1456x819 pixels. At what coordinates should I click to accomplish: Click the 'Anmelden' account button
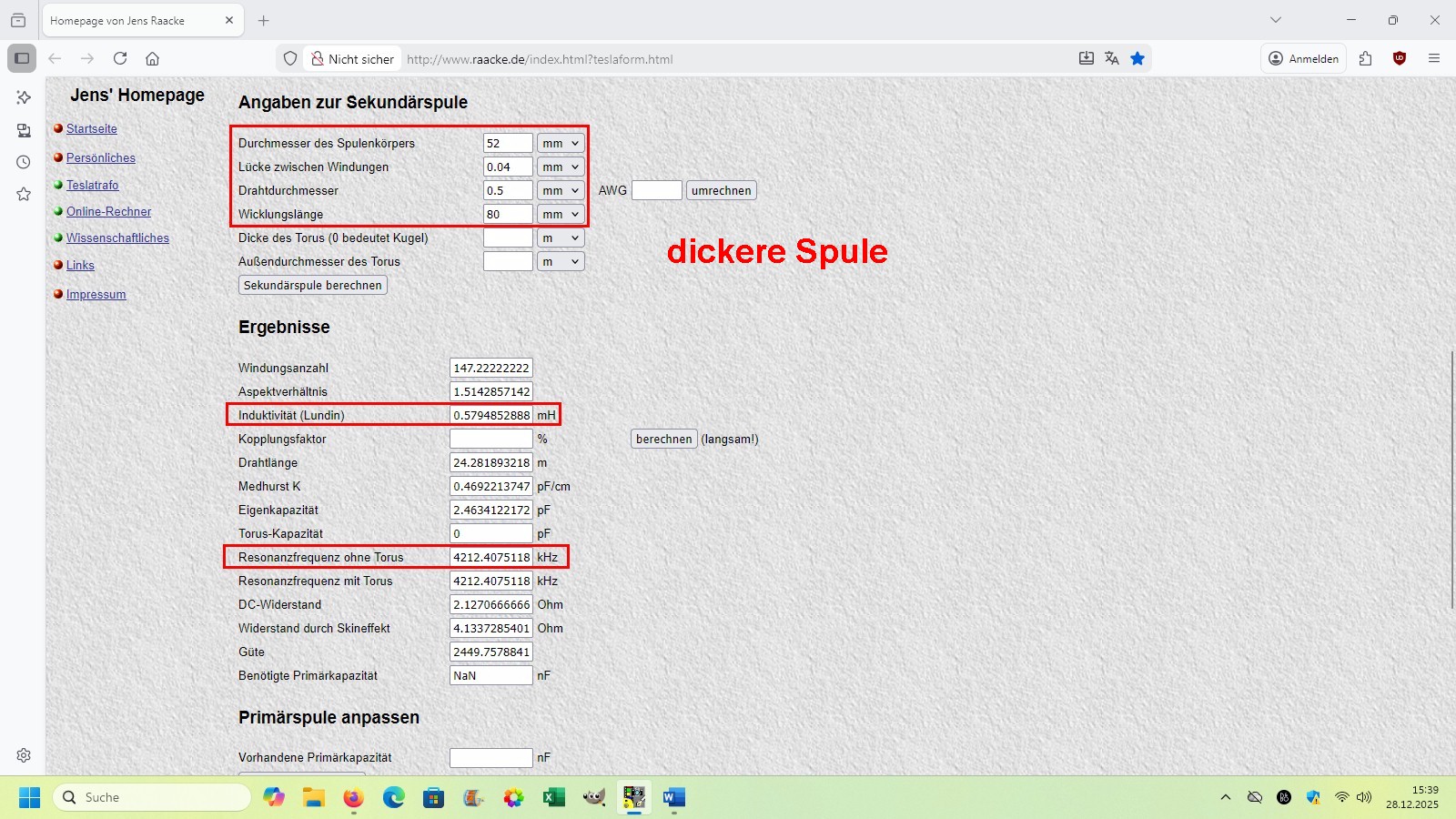pyautogui.click(x=1304, y=58)
